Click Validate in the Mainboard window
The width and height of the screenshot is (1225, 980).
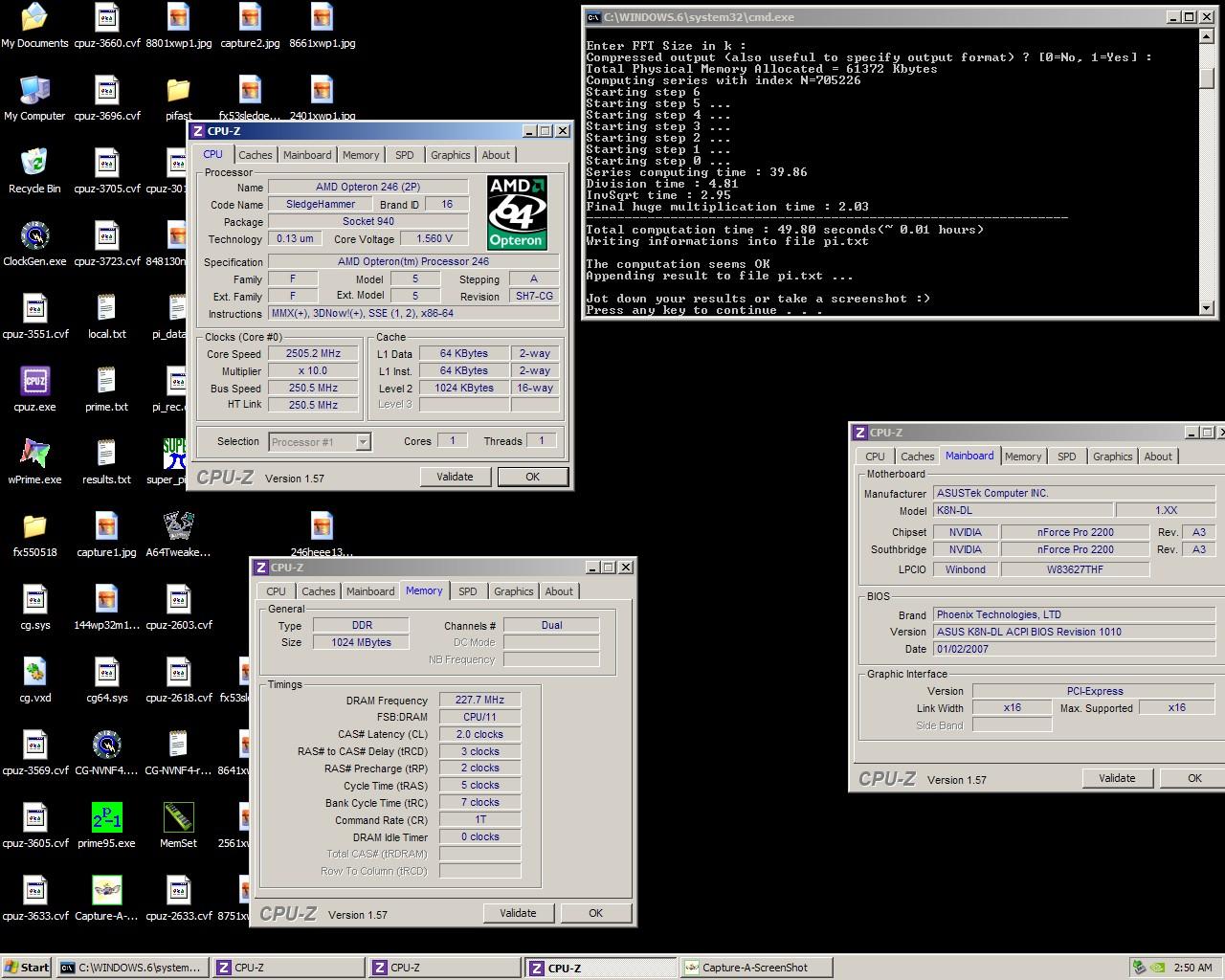click(1117, 778)
